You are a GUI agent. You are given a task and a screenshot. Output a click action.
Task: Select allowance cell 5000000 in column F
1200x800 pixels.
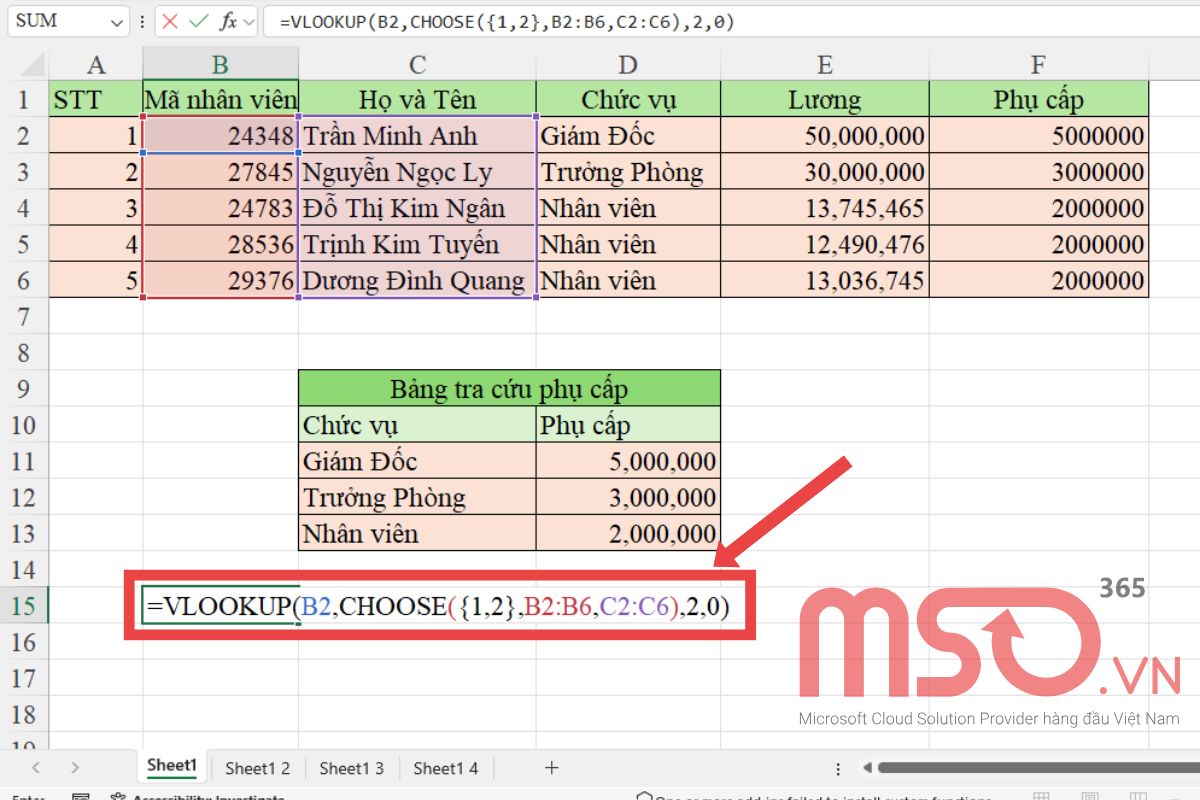pyautogui.click(x=1039, y=135)
